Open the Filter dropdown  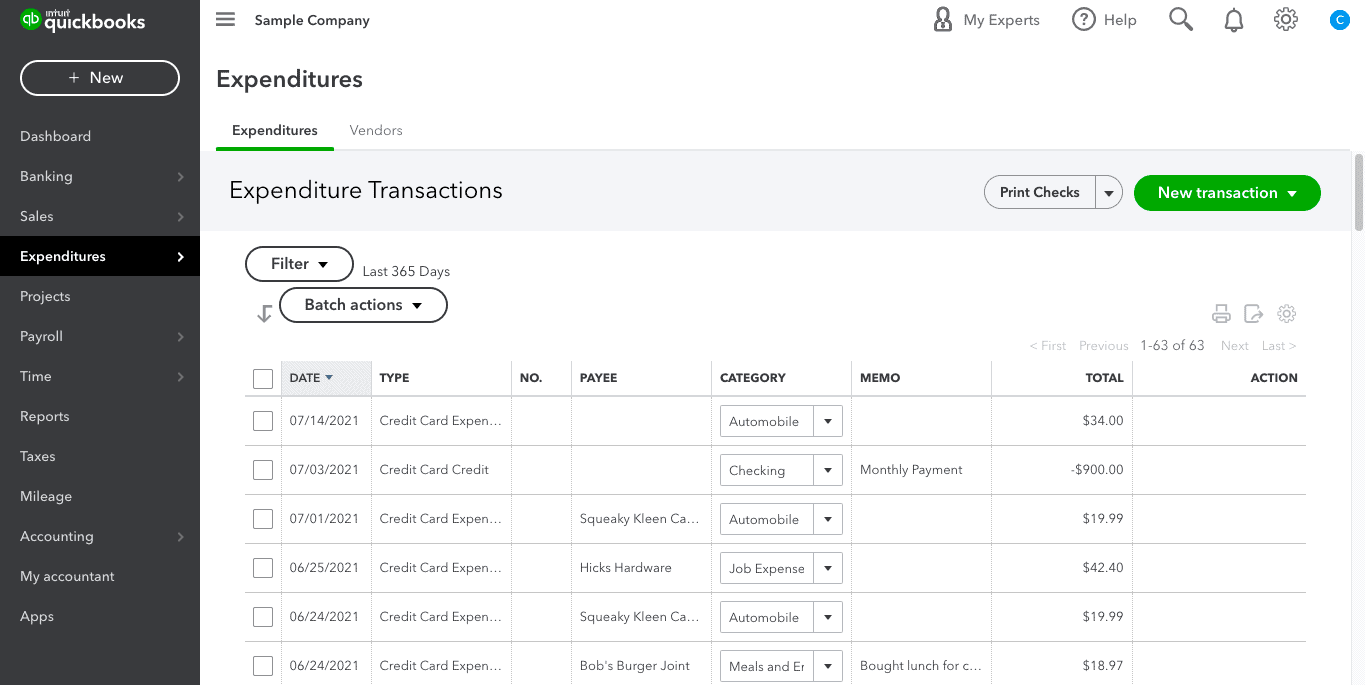coord(299,264)
